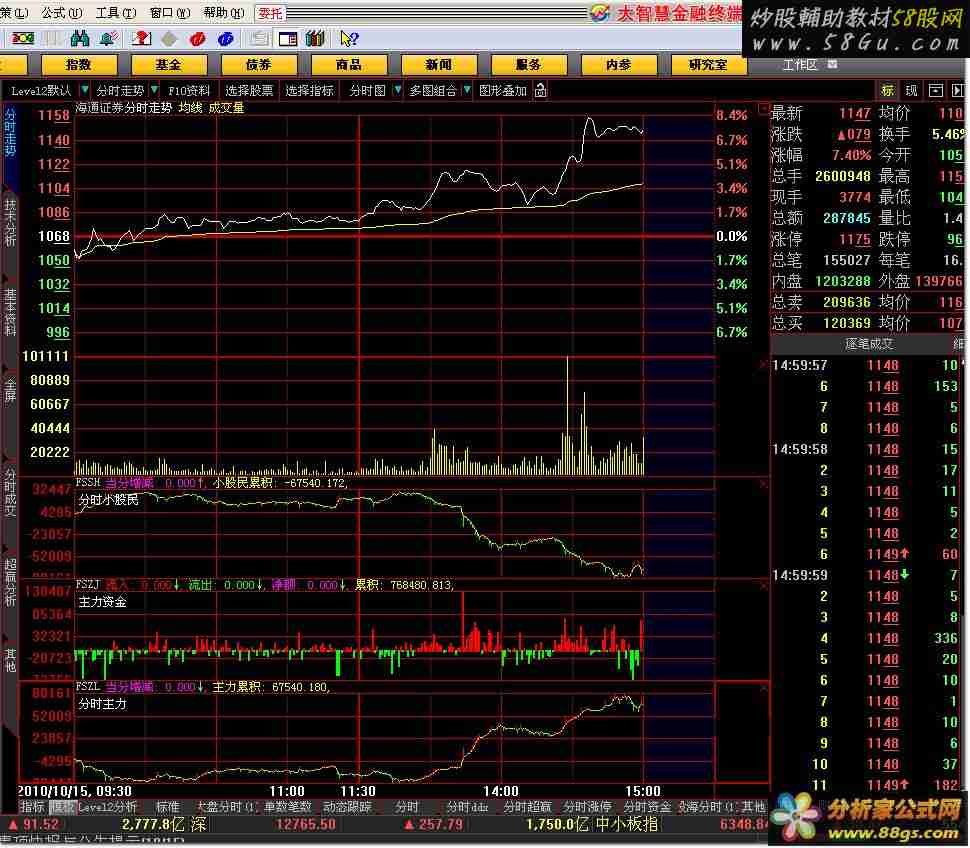Click the 14:00 time marker on the time axis
Viewport: 970px width, 848px height.
[x=500, y=791]
